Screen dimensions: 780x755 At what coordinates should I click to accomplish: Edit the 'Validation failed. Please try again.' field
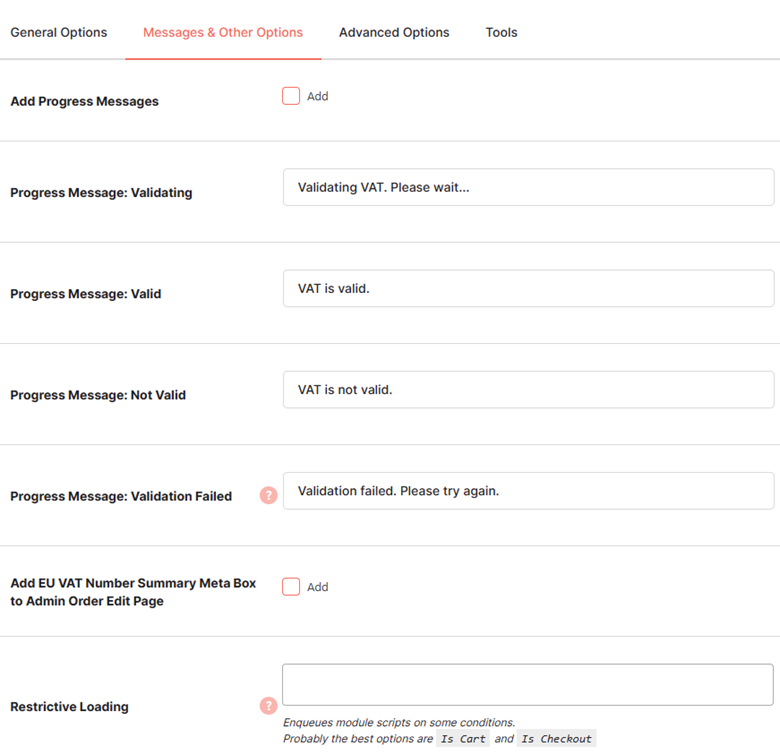coord(528,491)
